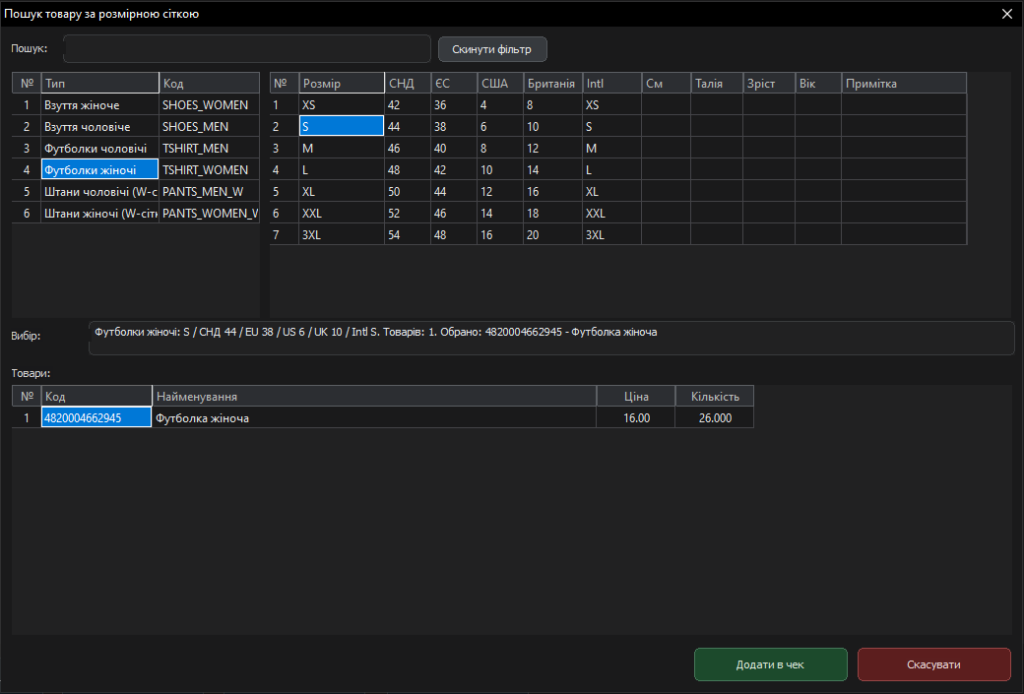Sort by the Розмір column header
The width and height of the screenshot is (1024, 694).
pyautogui.click(x=341, y=83)
